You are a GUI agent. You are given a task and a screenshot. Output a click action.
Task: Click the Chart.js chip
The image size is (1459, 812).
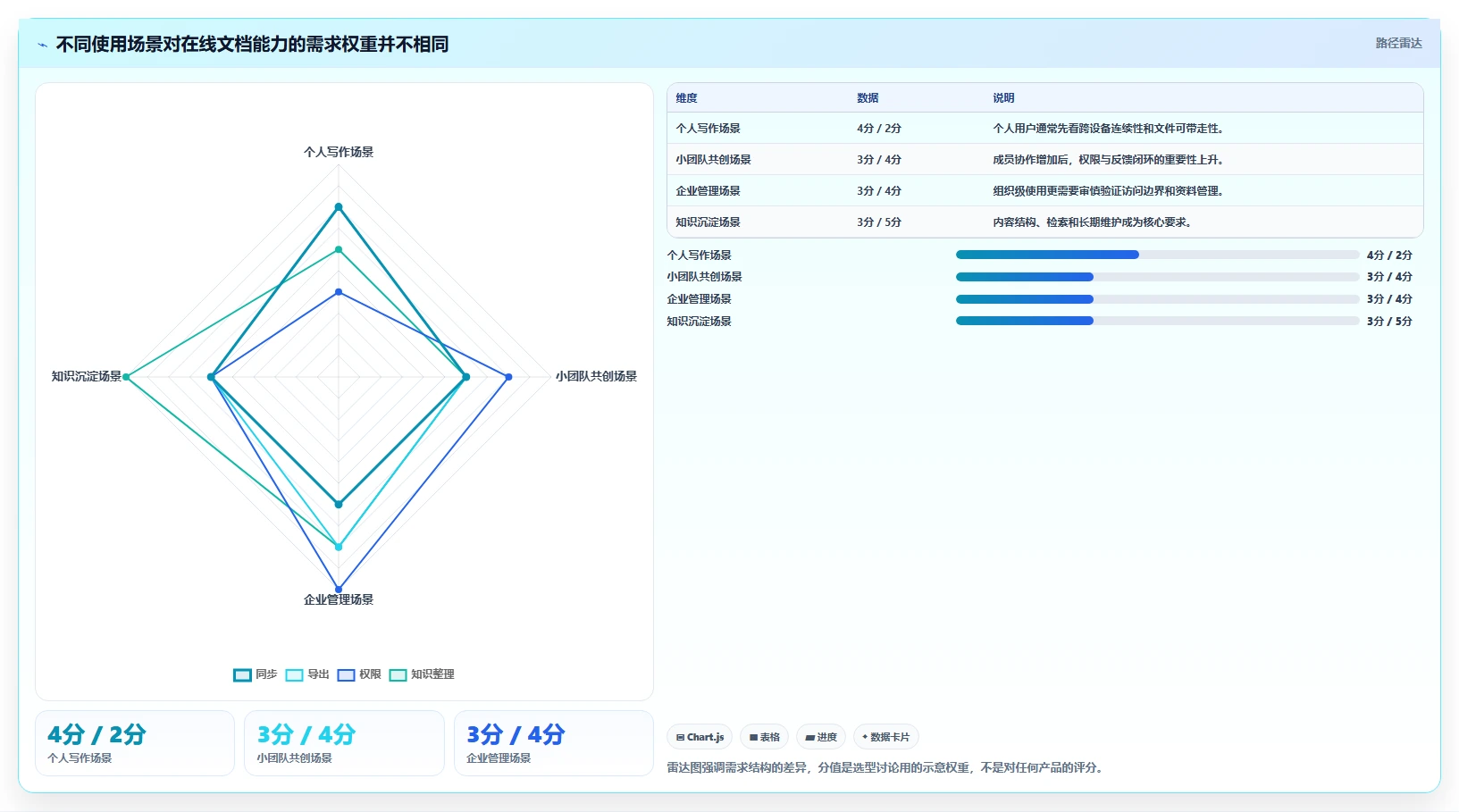click(700, 737)
